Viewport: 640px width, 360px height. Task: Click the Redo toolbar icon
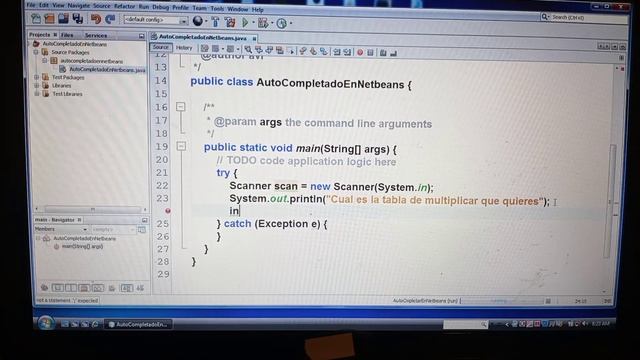coord(110,19)
